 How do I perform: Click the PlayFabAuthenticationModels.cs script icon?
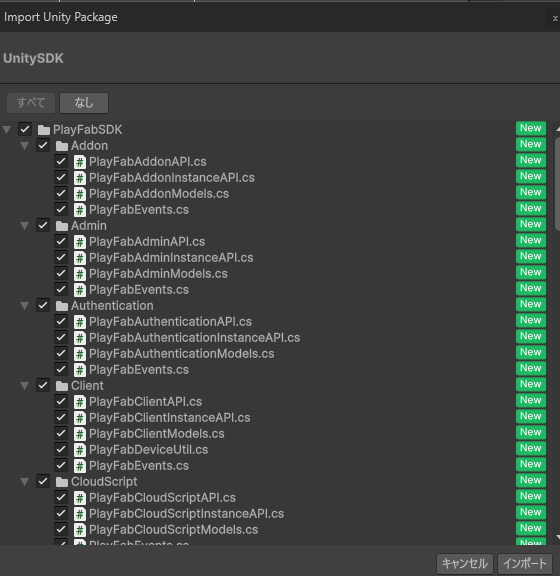tap(80, 354)
